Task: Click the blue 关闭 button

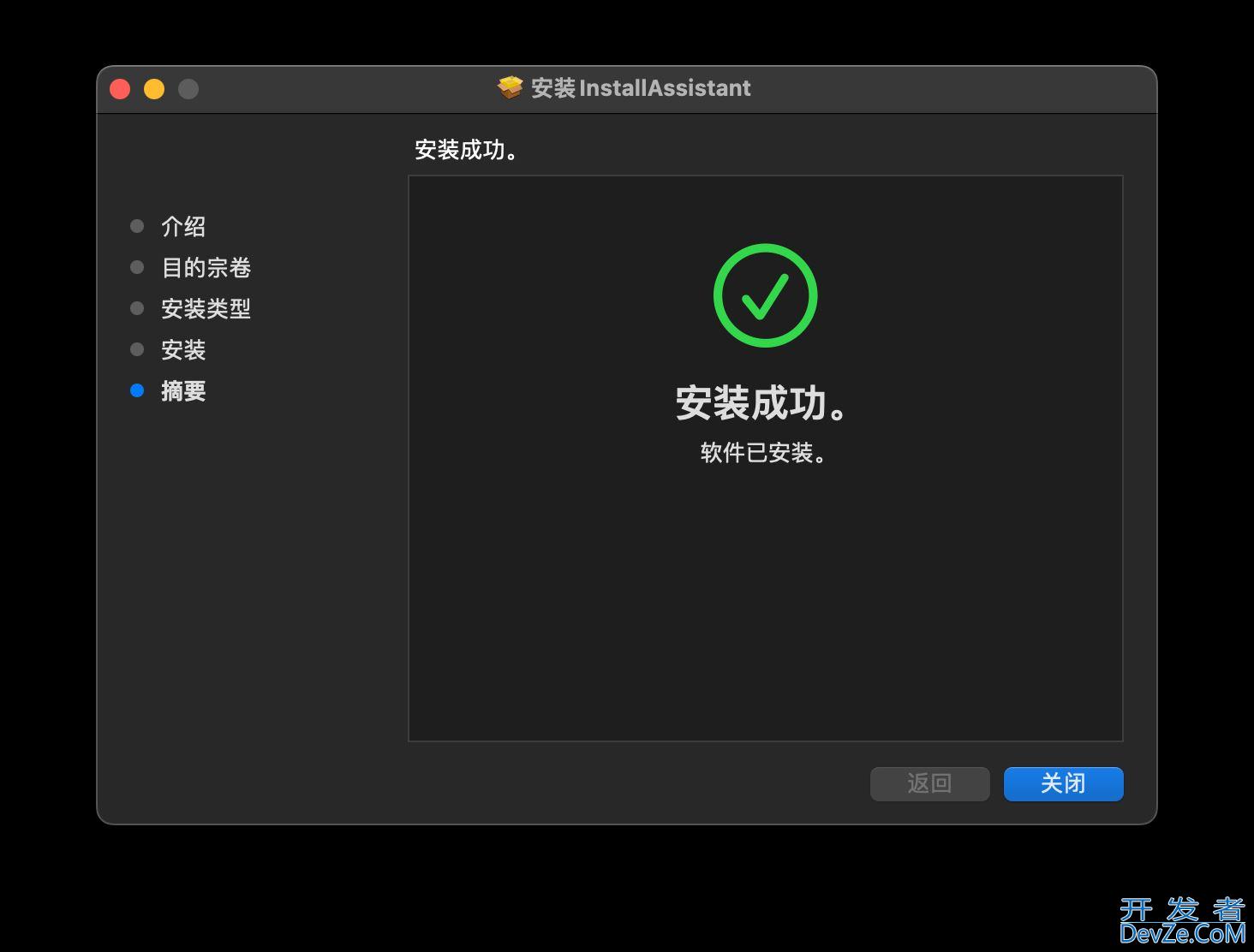Action: (x=1063, y=783)
